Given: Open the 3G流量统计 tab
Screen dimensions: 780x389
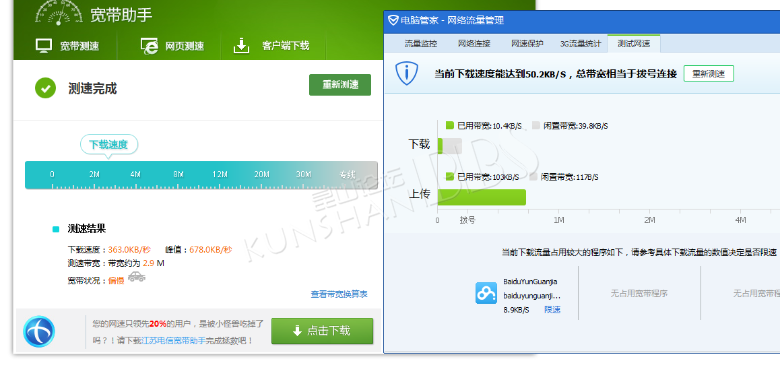Looking at the screenshot, I should point(581,43).
